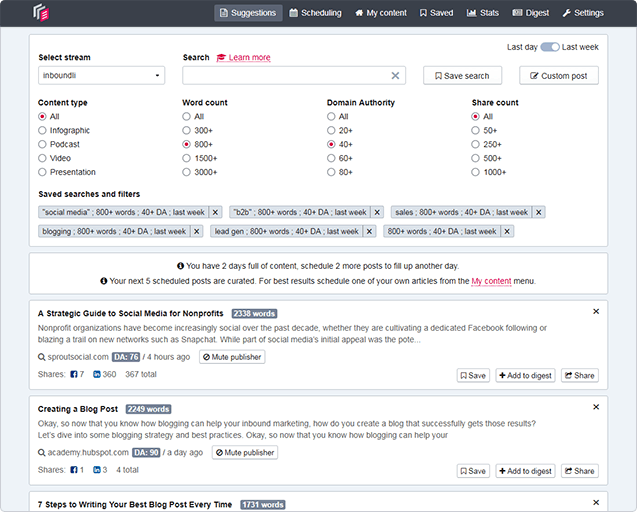Save the Strategic Guide to Social Media article

pos(473,375)
